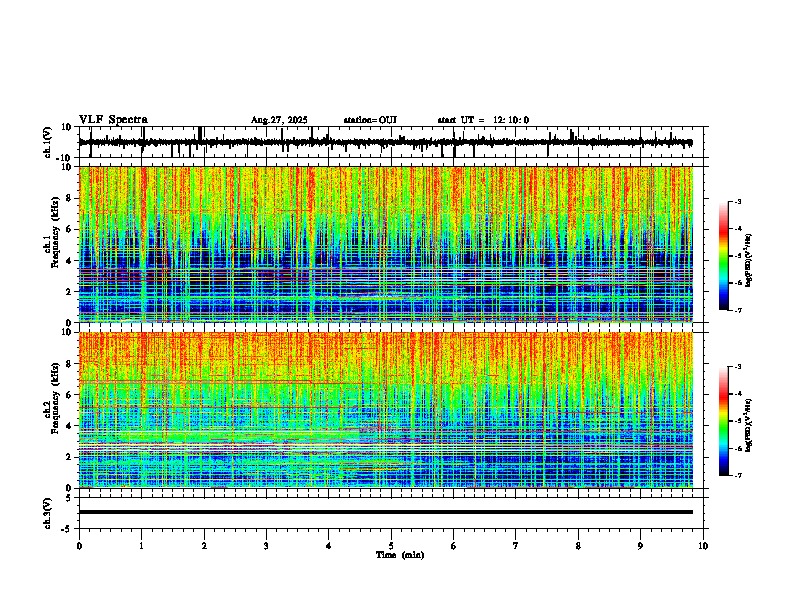Click the ch.2 spectrogram color scale bar
The image size is (792, 612).
point(724,421)
